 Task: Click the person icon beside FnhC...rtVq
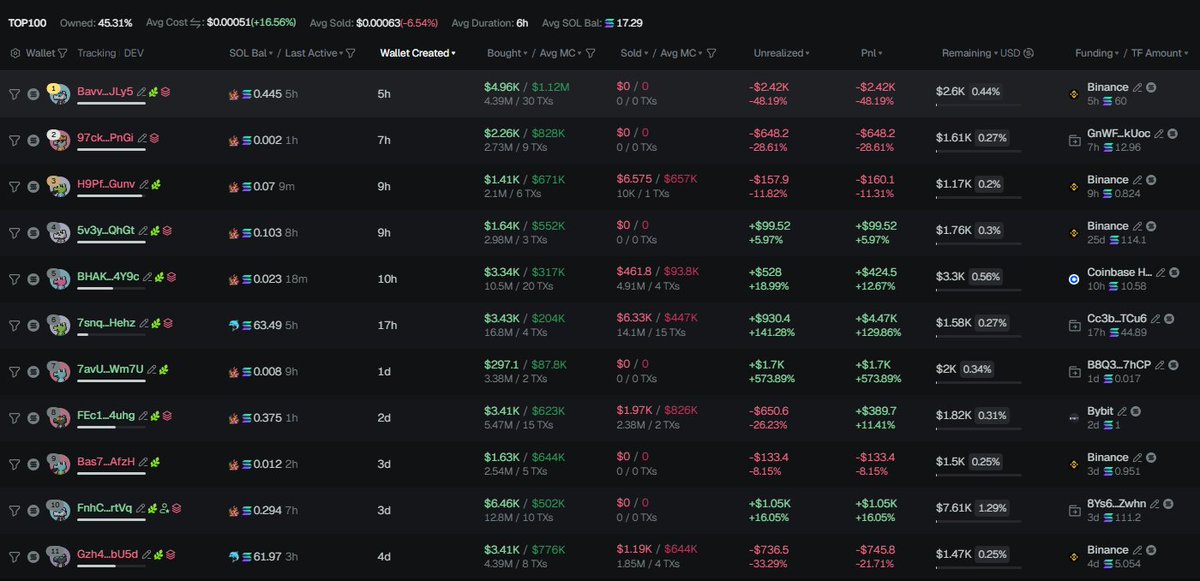pos(165,508)
